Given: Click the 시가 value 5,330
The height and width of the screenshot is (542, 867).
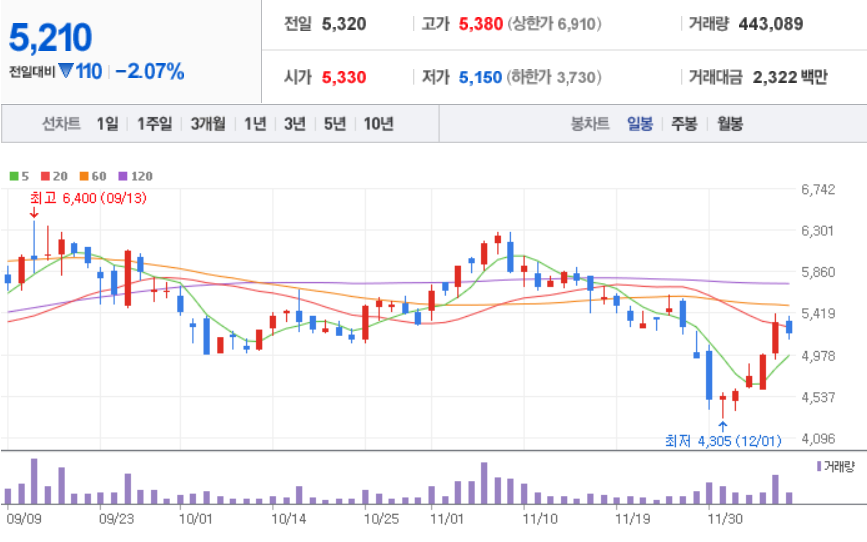Looking at the screenshot, I should pyautogui.click(x=344, y=77).
